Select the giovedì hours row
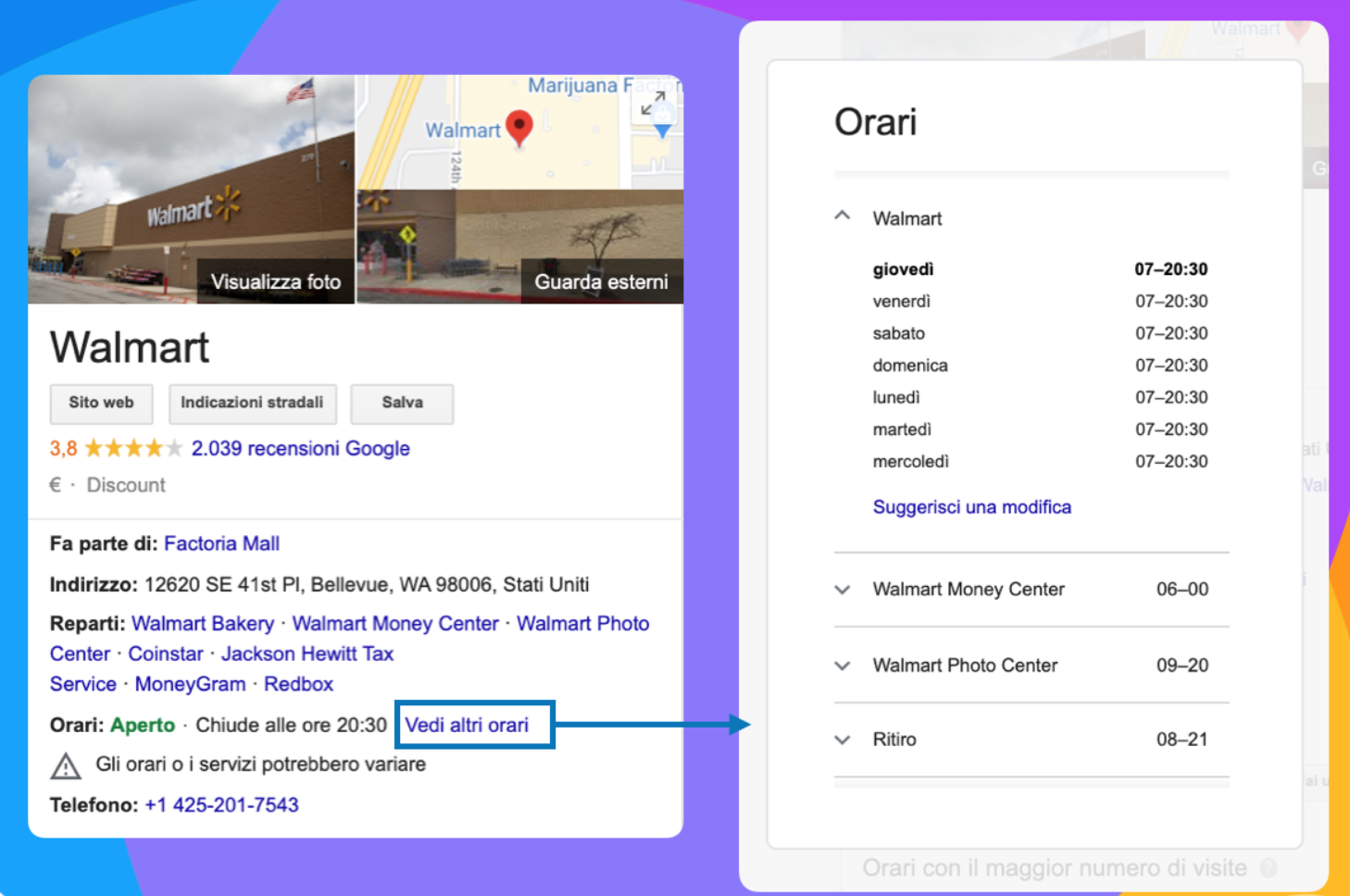 pyautogui.click(x=1040, y=269)
